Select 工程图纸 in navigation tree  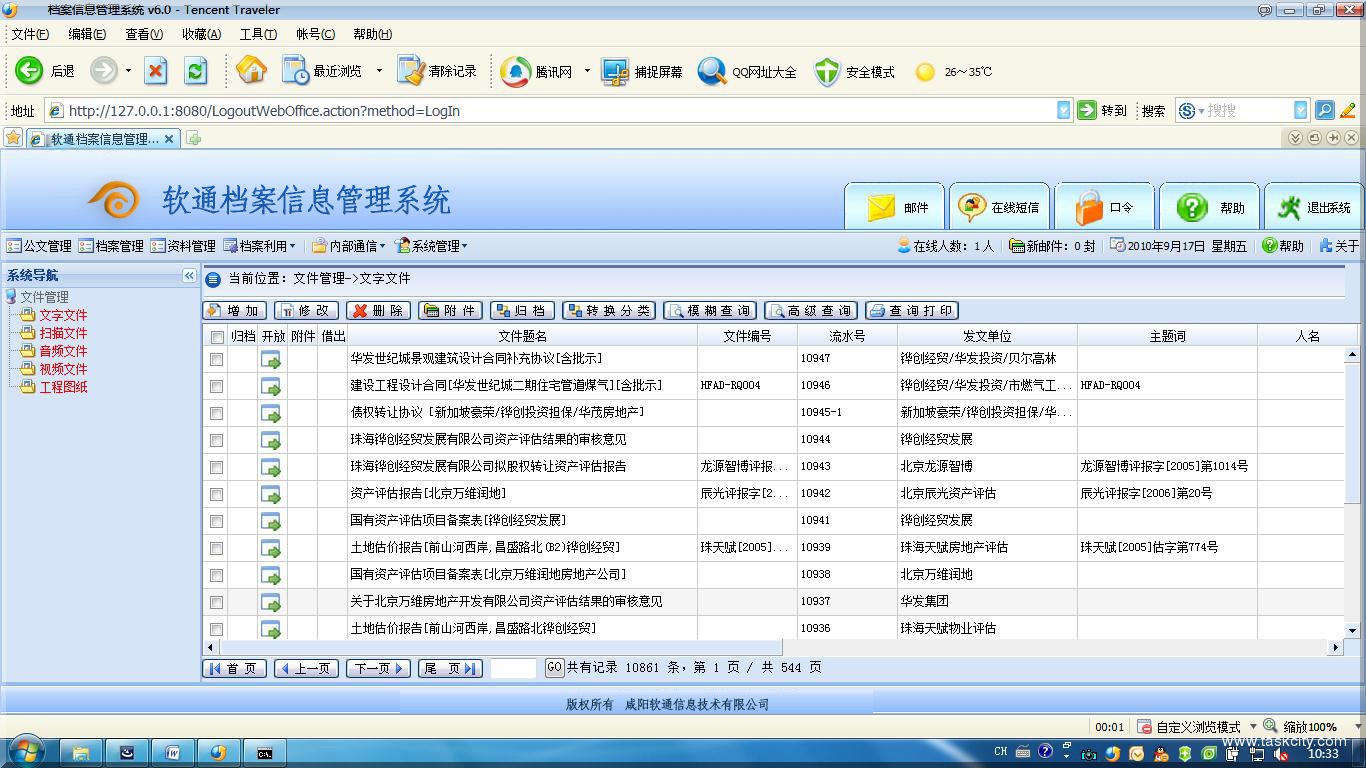pyautogui.click(x=63, y=387)
